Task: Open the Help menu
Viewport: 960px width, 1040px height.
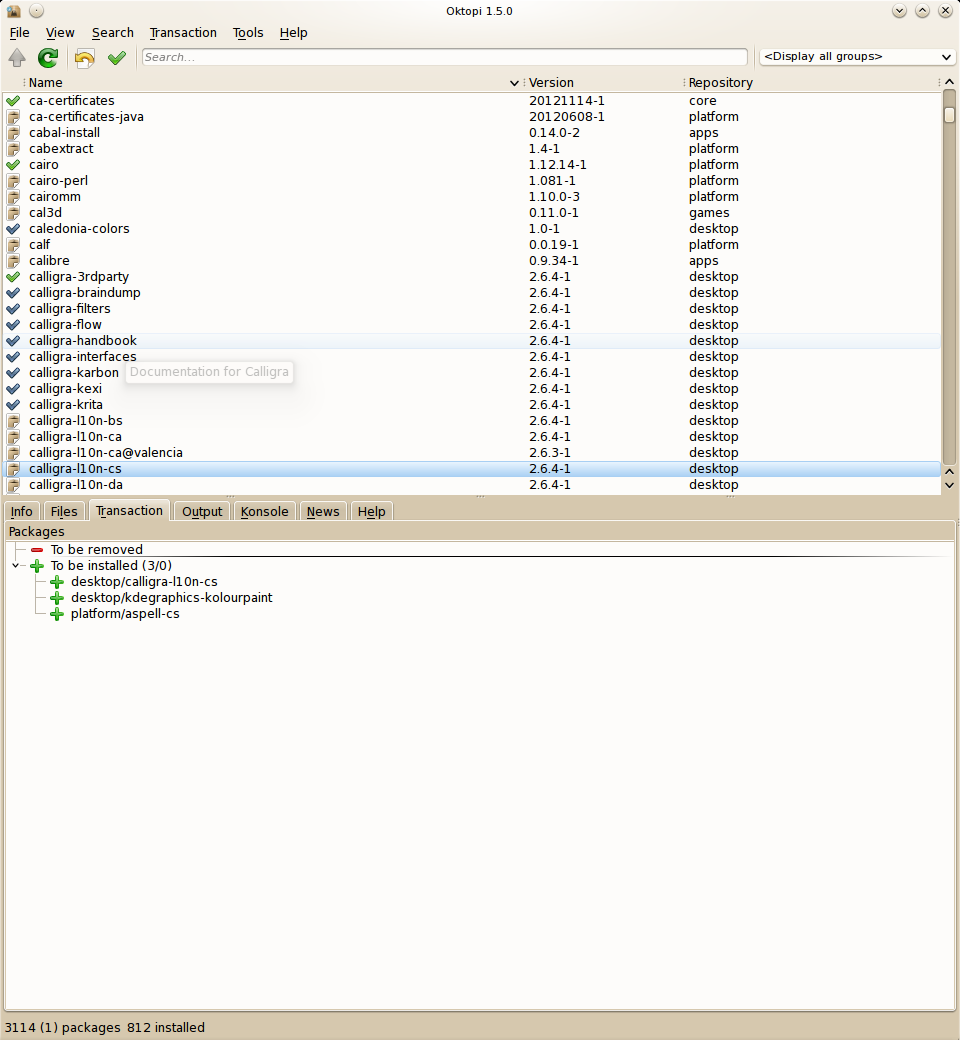Action: pos(293,32)
